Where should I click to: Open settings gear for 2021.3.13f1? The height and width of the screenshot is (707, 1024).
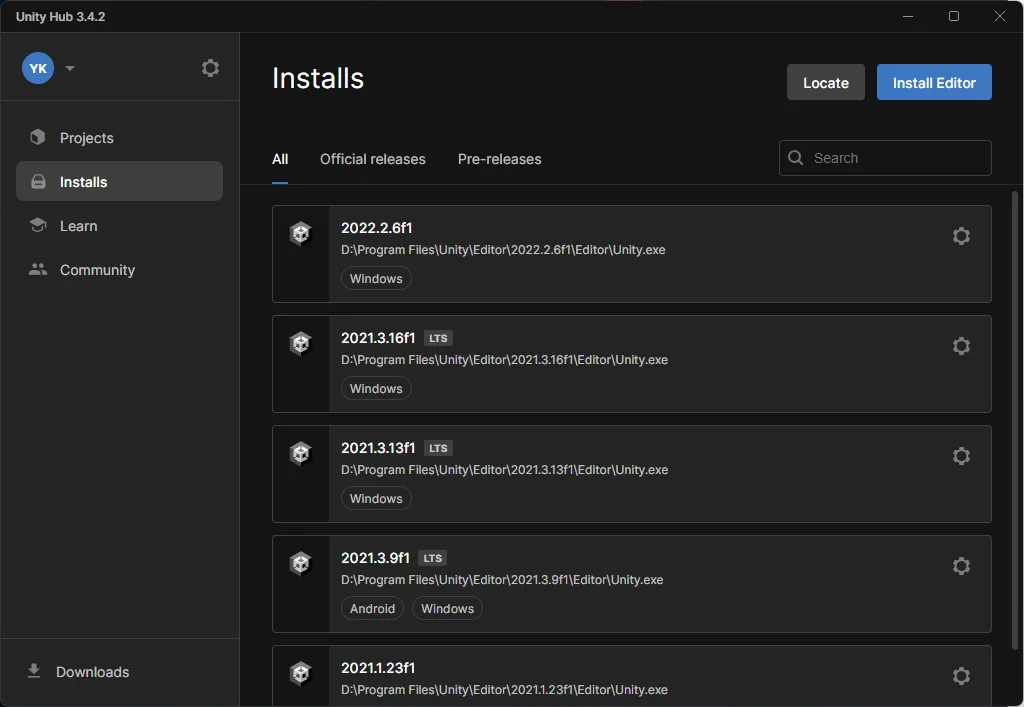pos(961,456)
